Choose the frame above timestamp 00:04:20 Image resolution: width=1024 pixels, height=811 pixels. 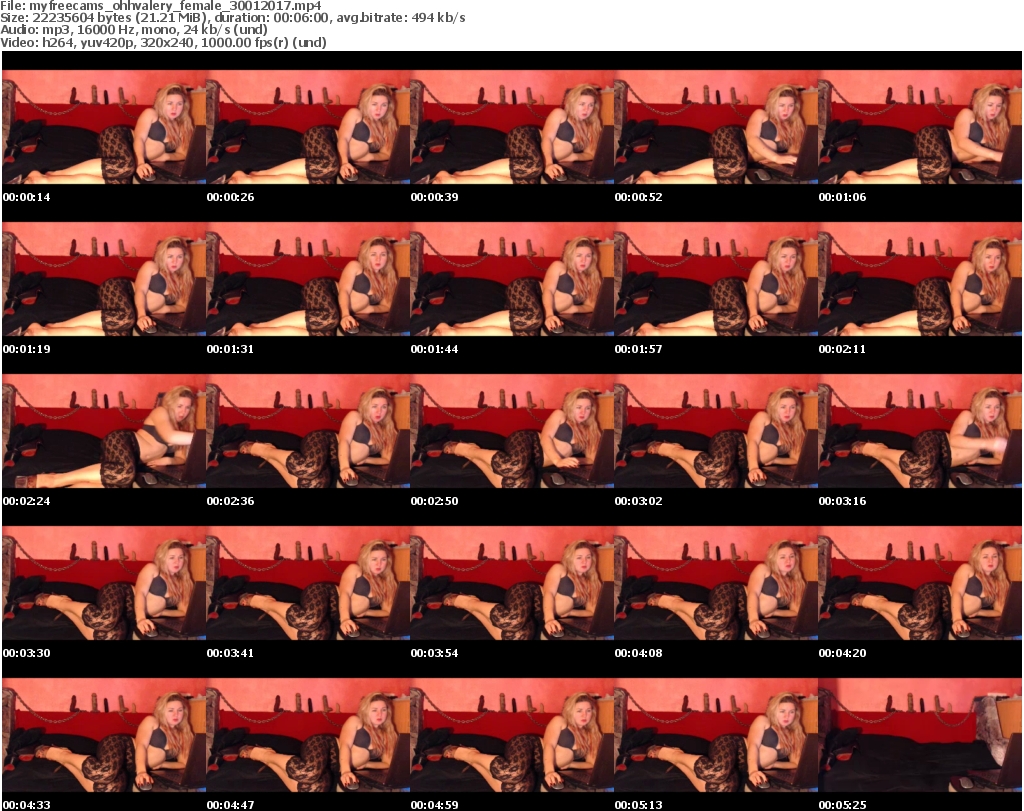point(920,583)
